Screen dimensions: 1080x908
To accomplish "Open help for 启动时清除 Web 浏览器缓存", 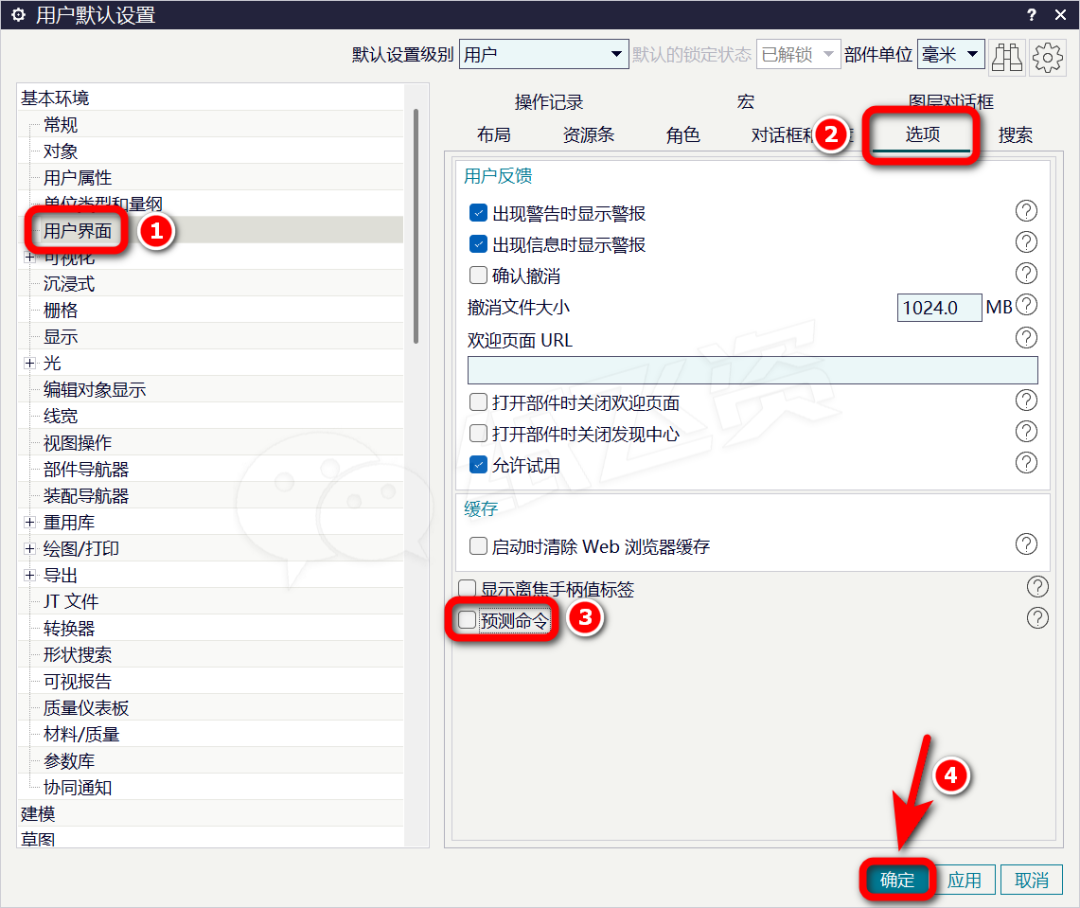I will click(x=1026, y=544).
